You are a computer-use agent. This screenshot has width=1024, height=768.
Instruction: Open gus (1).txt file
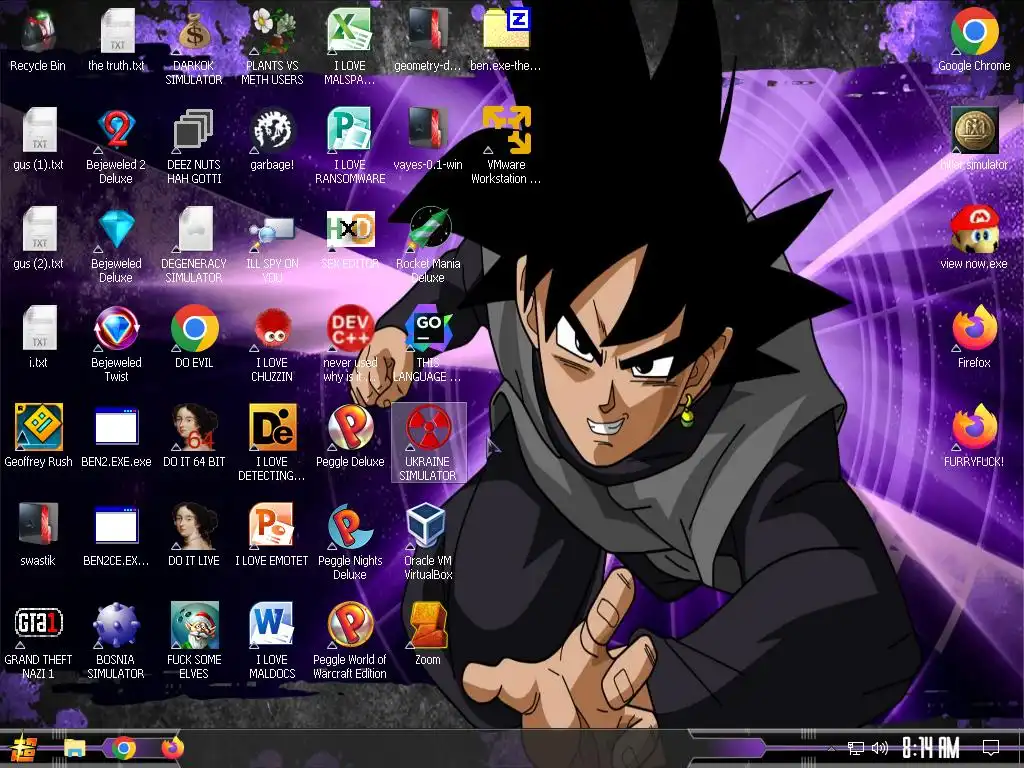pyautogui.click(x=38, y=140)
